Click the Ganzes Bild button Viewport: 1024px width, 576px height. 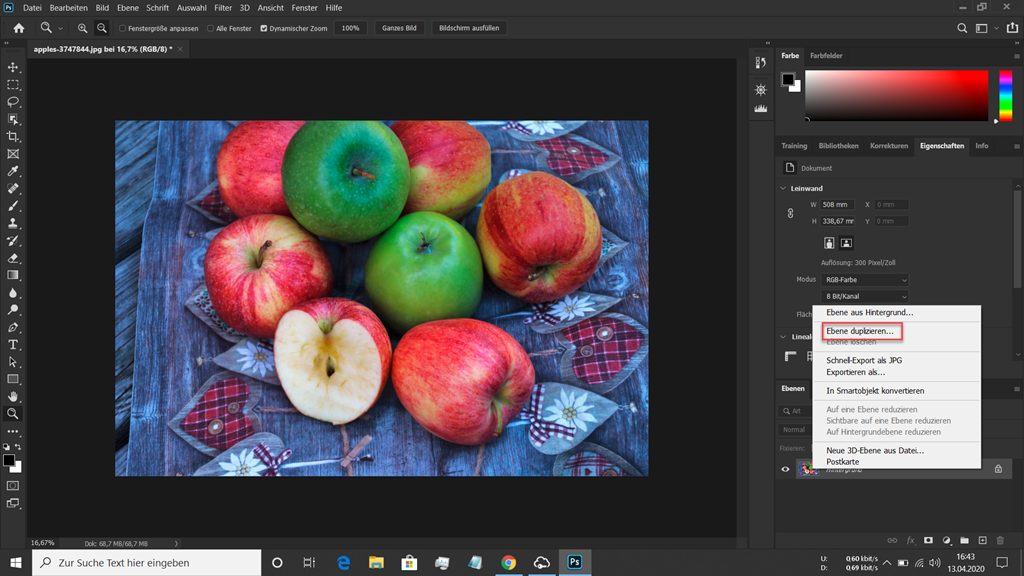(x=399, y=28)
